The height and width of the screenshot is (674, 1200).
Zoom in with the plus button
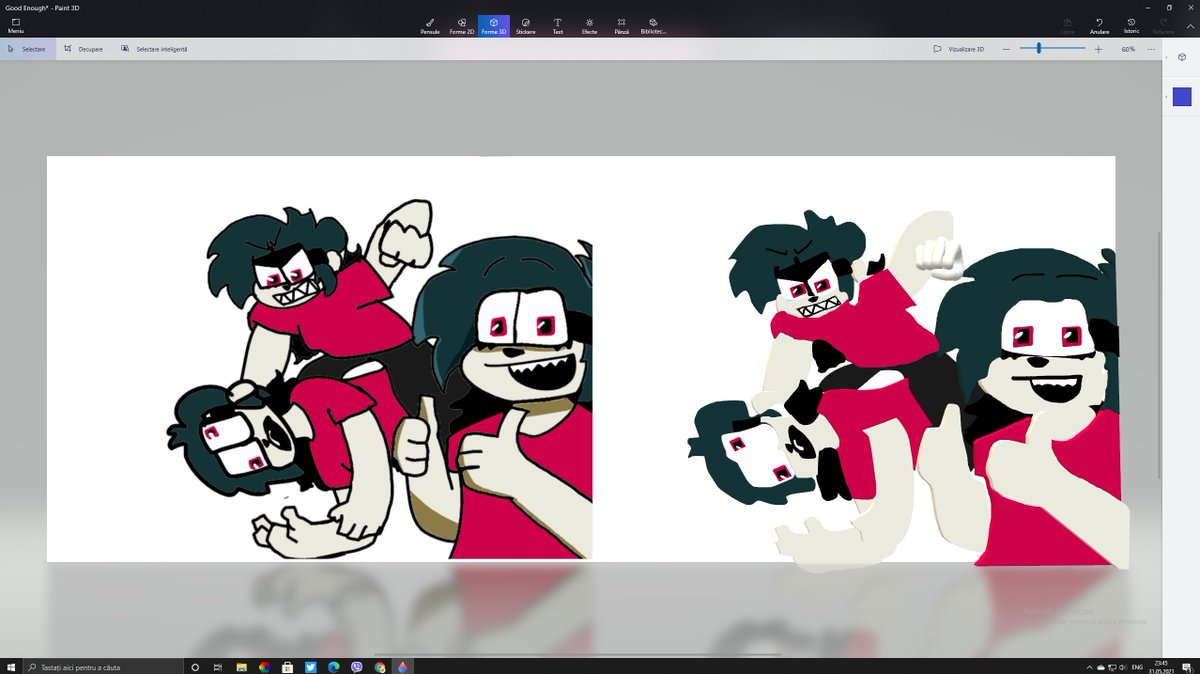1098,49
